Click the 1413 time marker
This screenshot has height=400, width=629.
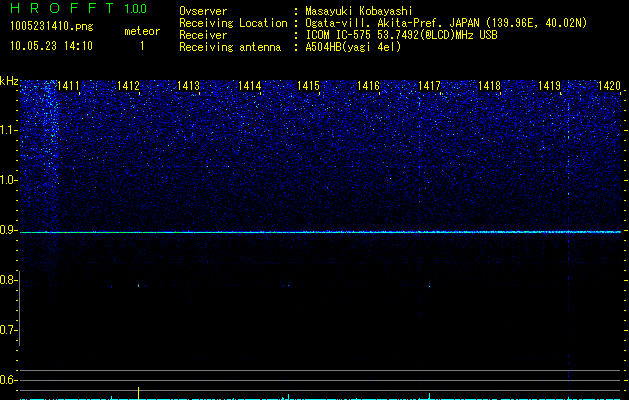click(189, 85)
